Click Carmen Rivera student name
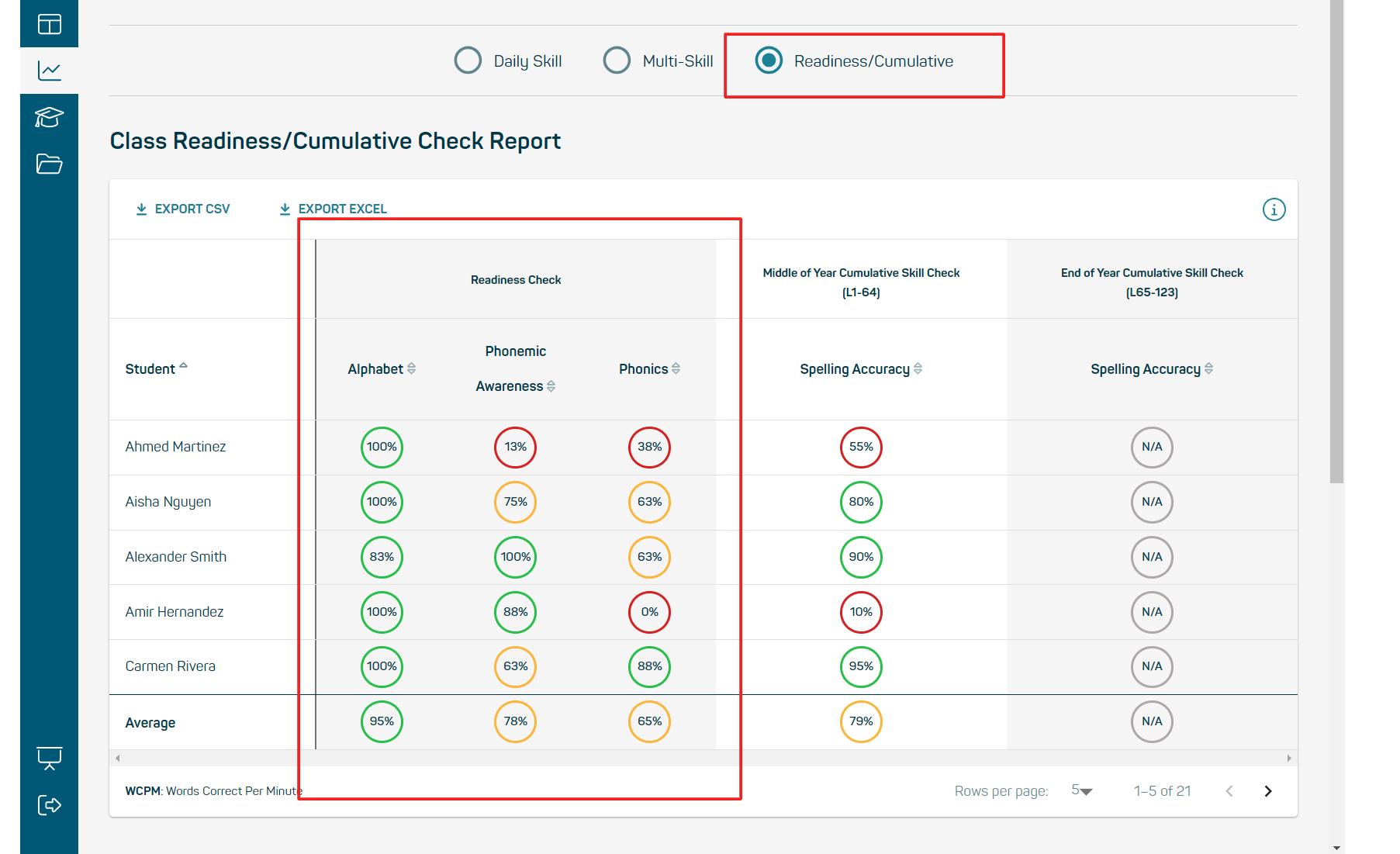Viewport: 1400px width, 854px height. click(x=171, y=666)
